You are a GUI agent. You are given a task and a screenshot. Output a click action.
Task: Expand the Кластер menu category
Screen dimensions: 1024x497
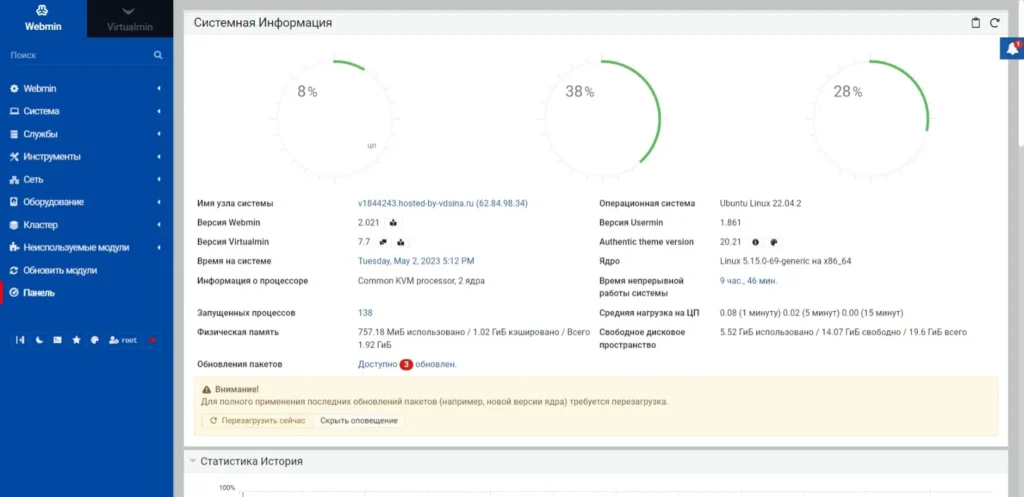(x=86, y=225)
